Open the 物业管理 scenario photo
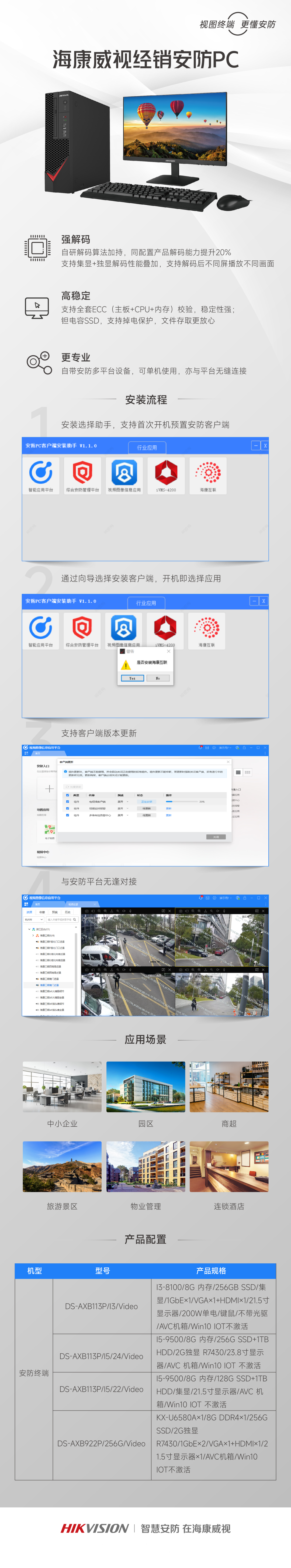Viewport: 291px width, 1568px height. click(145, 1167)
